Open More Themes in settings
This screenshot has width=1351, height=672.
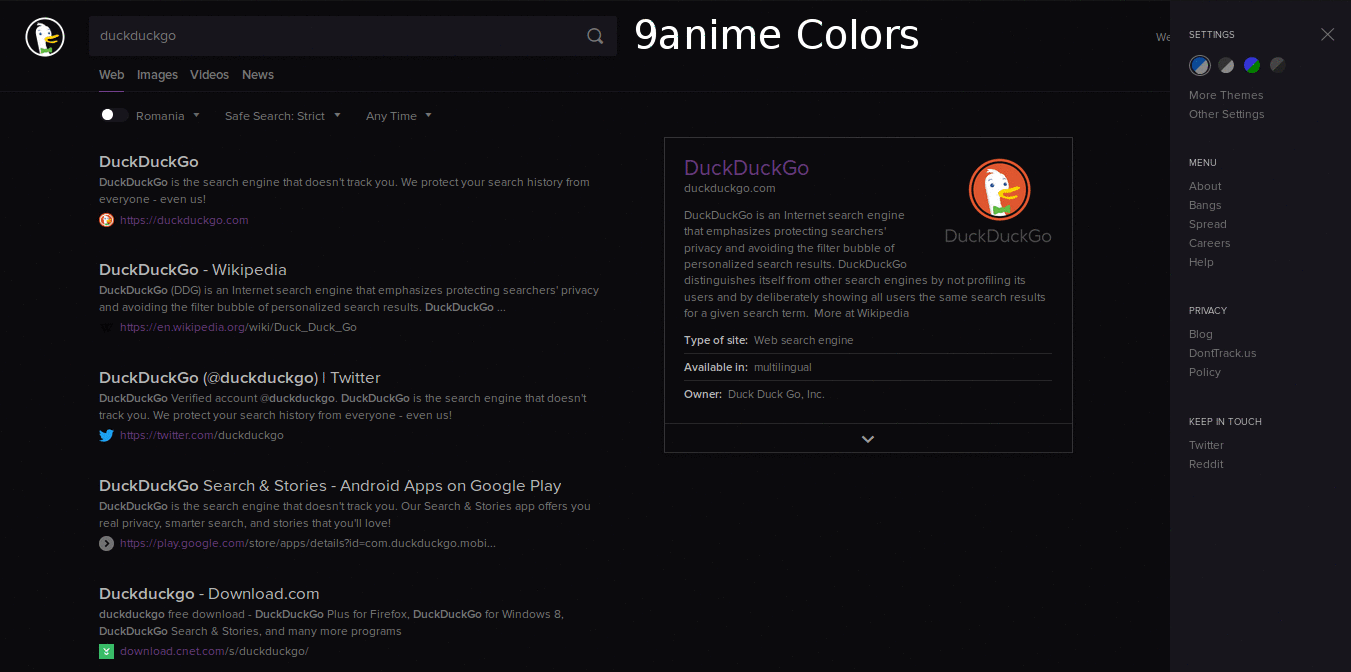click(1226, 95)
